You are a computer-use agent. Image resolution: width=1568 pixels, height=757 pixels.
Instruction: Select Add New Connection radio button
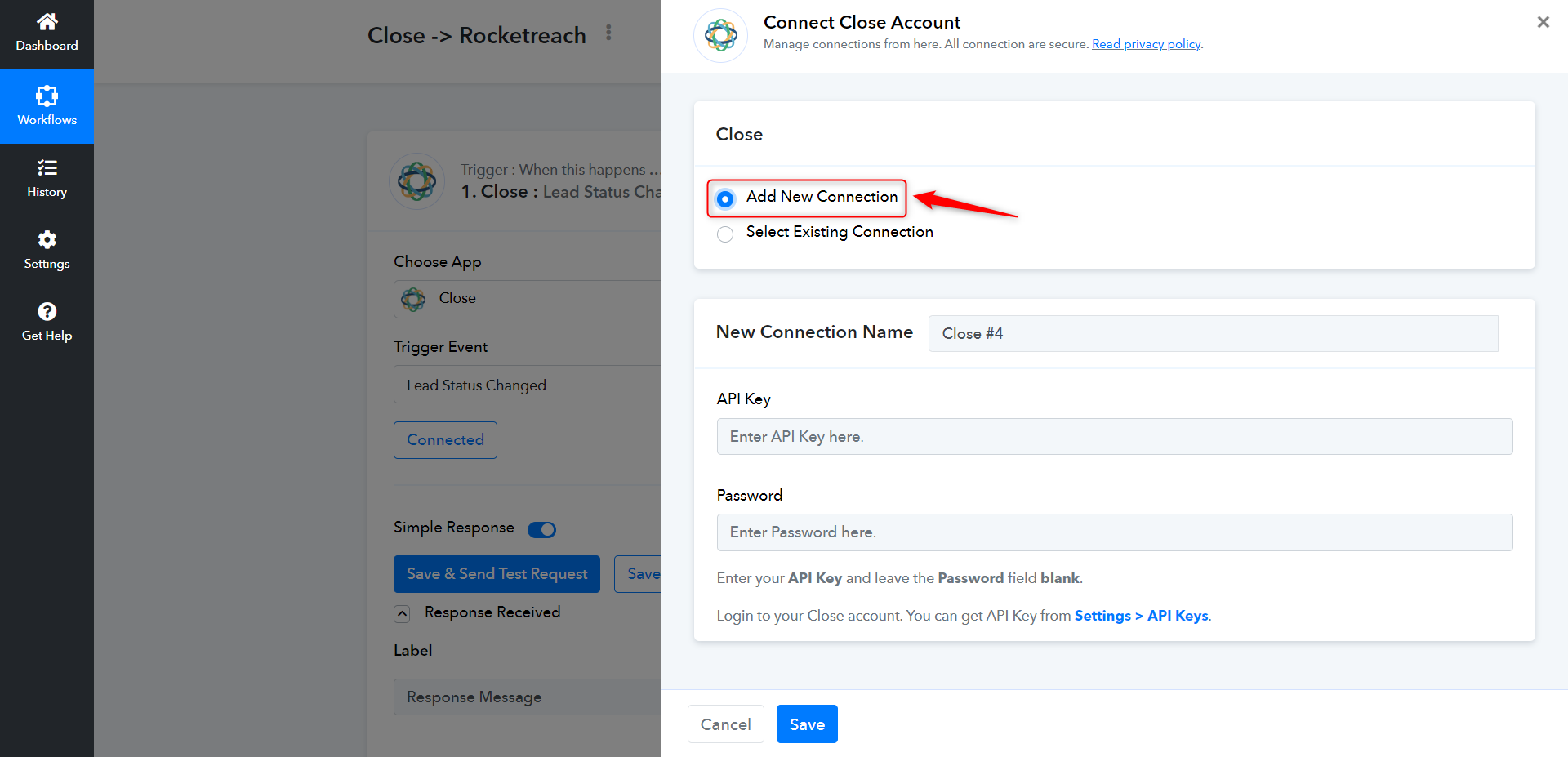point(724,198)
